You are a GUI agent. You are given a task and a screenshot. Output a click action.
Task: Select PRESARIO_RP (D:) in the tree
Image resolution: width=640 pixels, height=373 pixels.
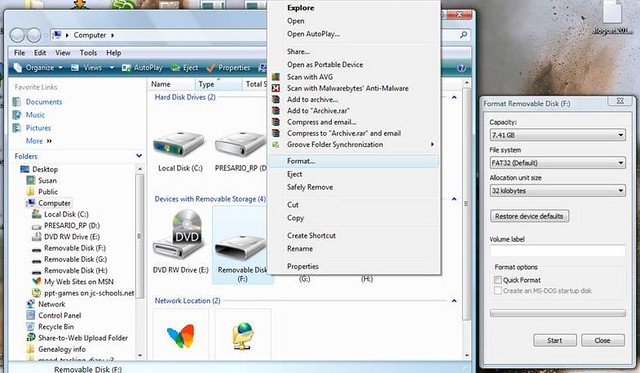click(72, 226)
